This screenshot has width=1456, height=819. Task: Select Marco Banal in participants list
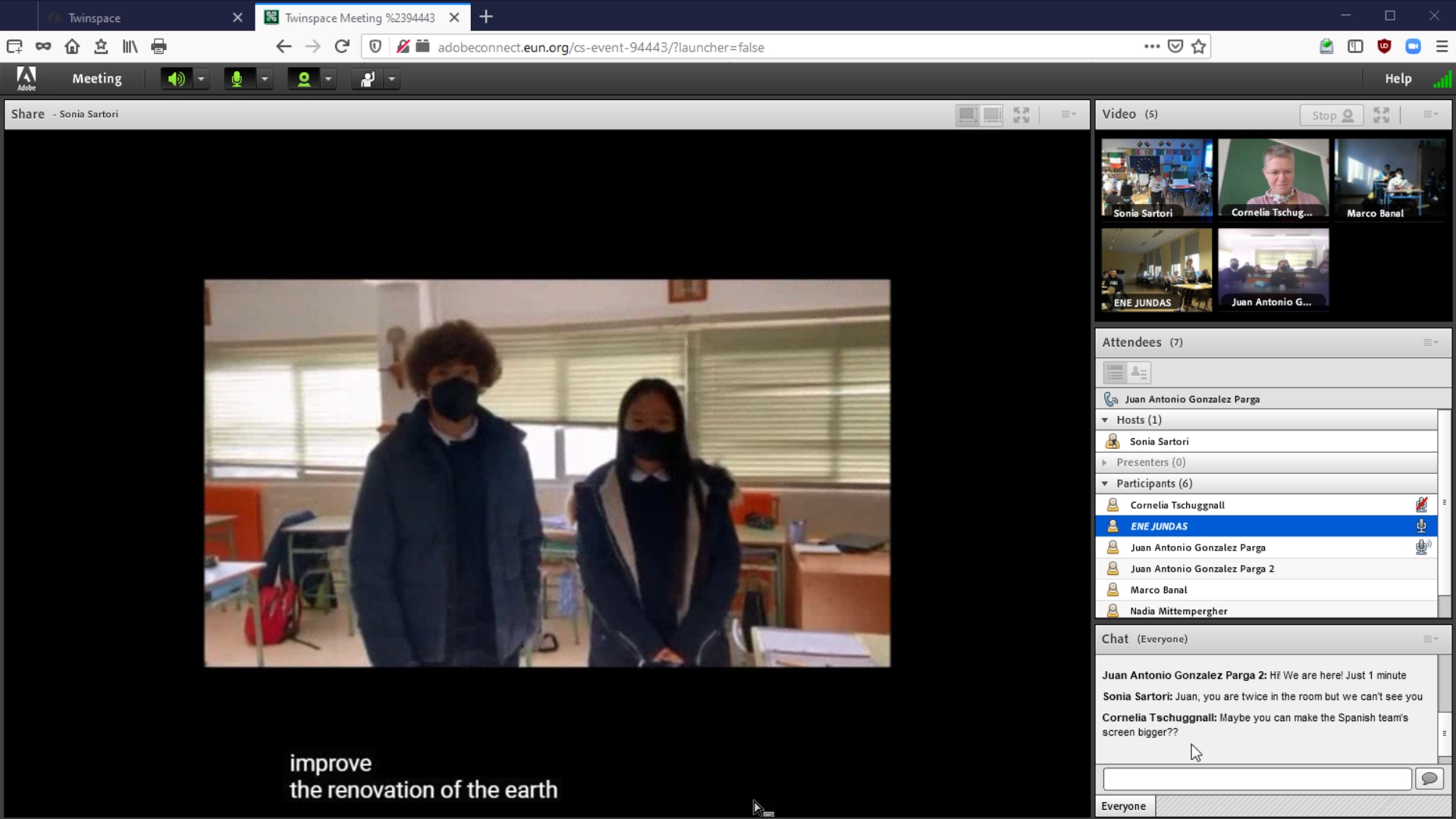click(1266, 590)
